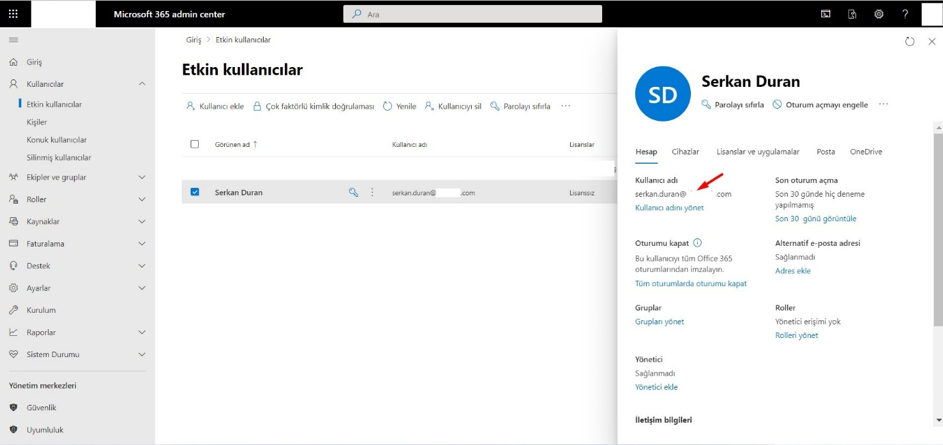Expand the Ekipler ve gruplar chevron
The height and width of the screenshot is (445, 943).
click(142, 177)
